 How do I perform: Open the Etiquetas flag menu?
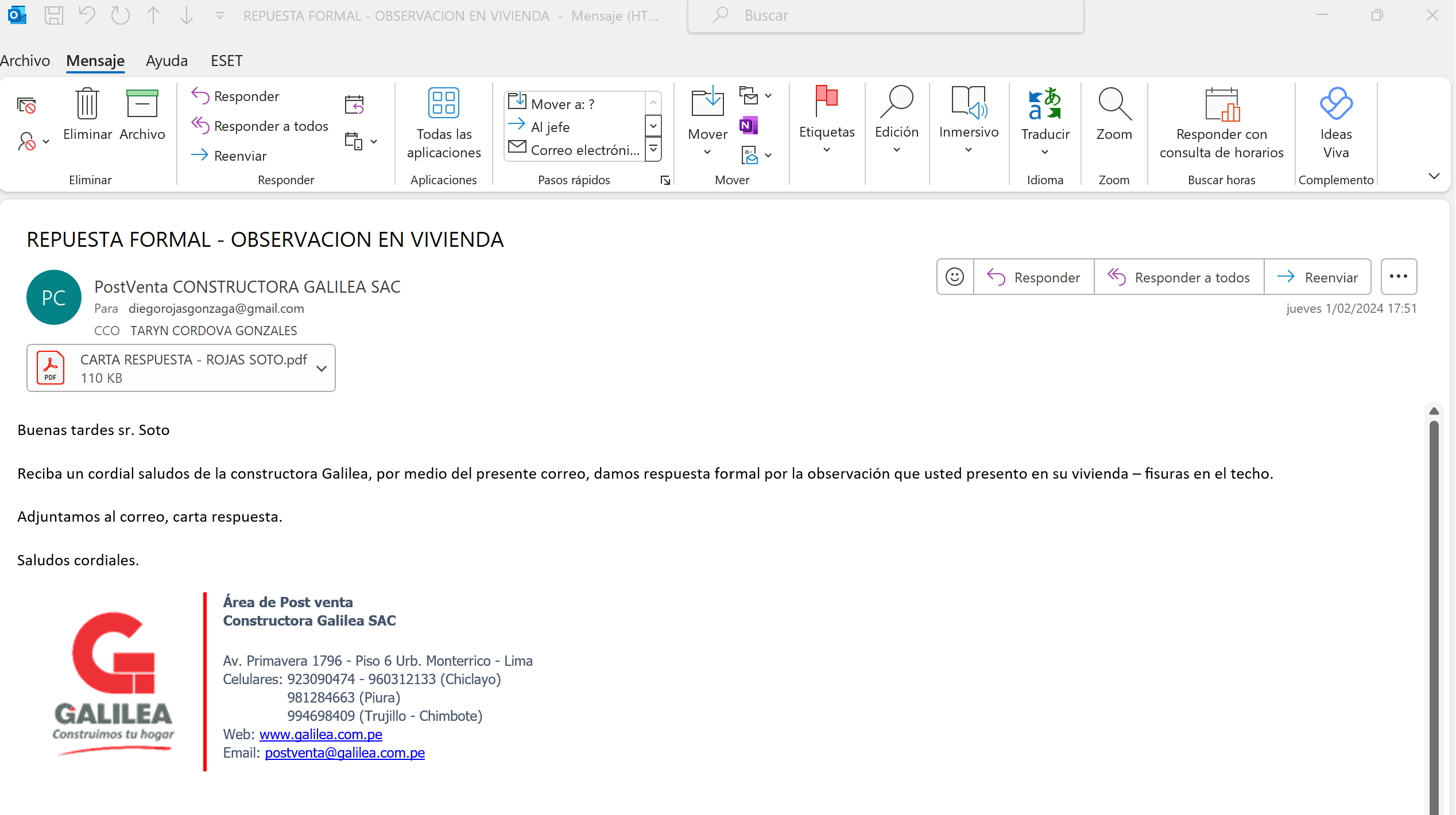pos(827,121)
